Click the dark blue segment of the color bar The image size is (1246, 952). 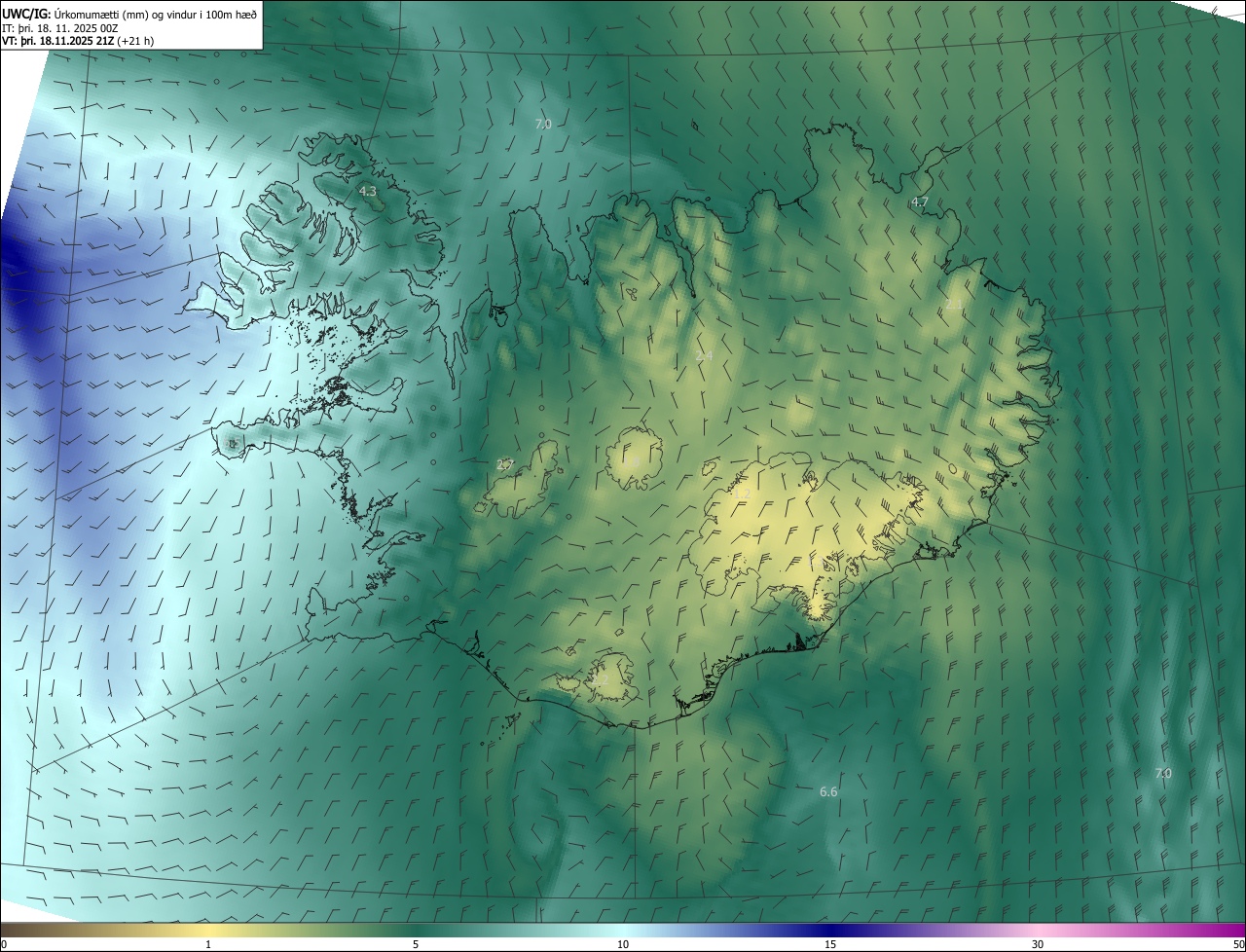tap(830, 930)
